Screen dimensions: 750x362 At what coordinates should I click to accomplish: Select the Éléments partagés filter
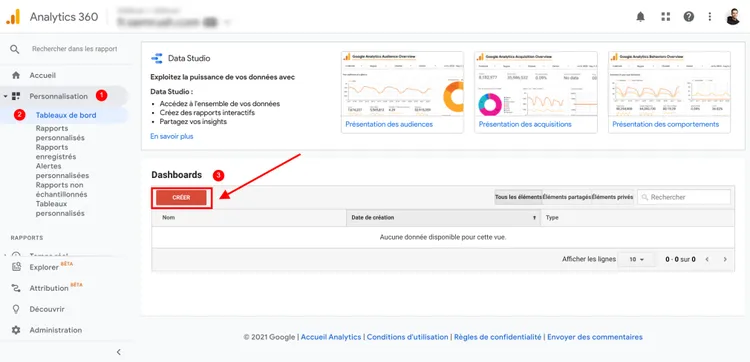coord(567,197)
